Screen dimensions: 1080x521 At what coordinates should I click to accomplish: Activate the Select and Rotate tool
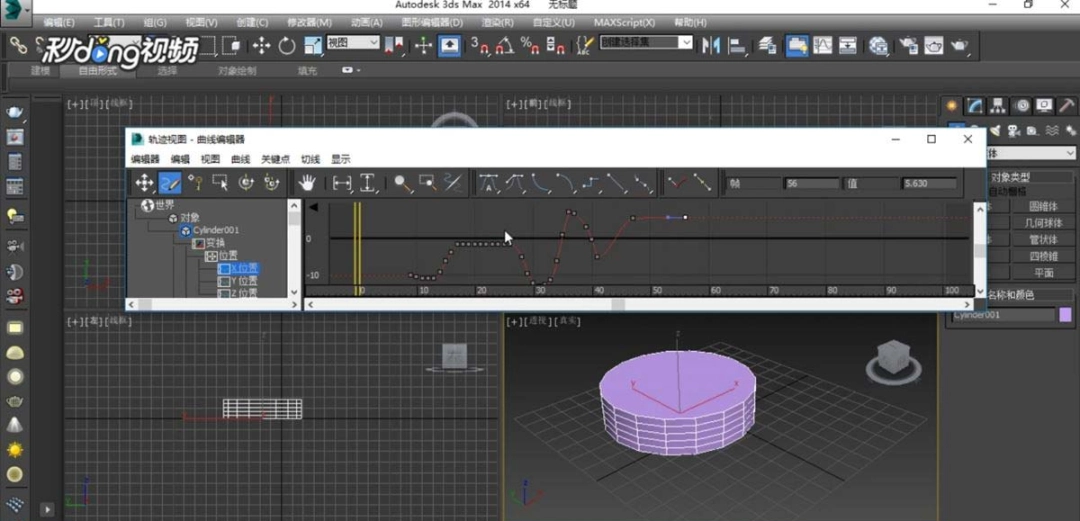pos(287,46)
